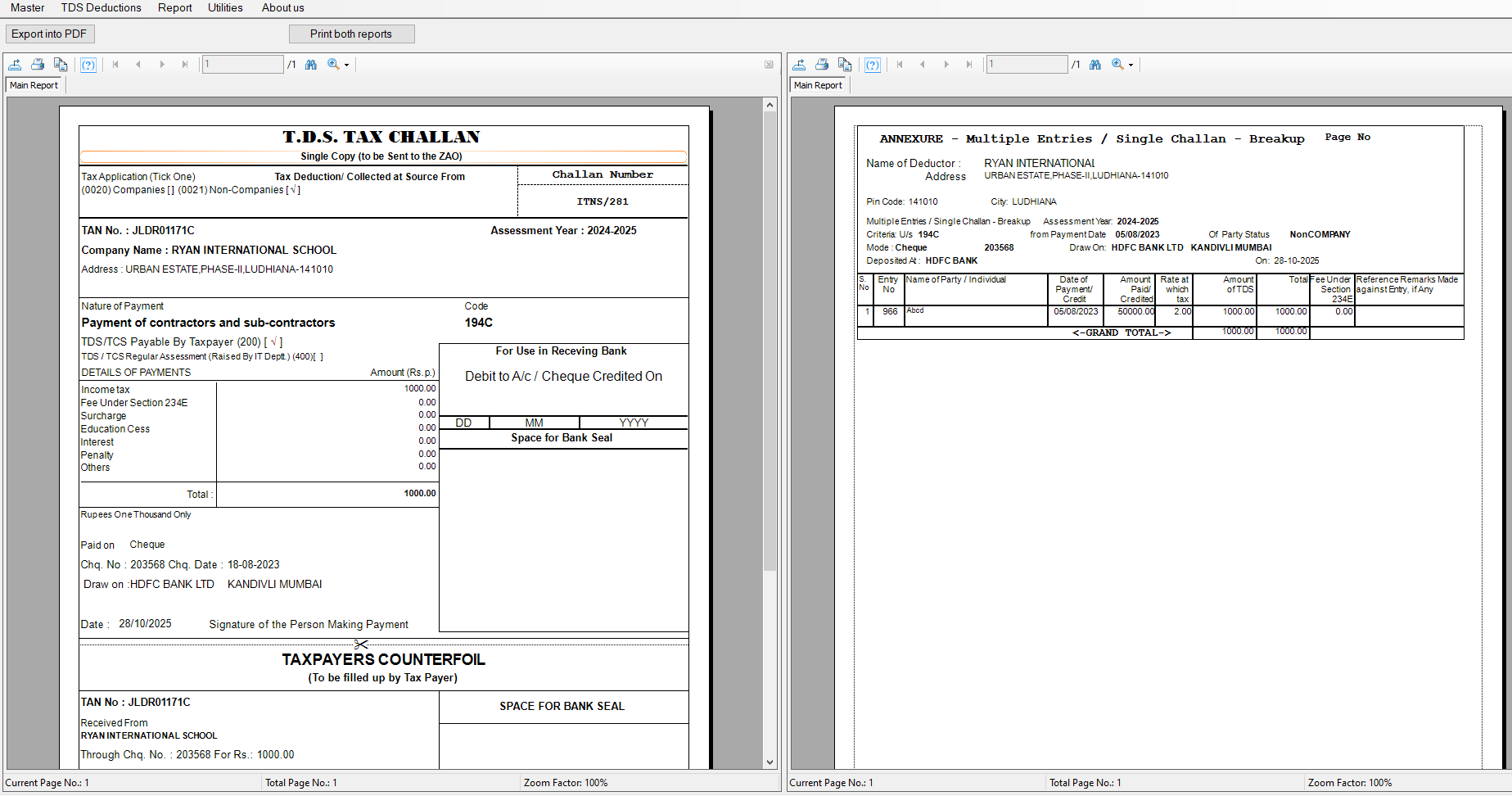
Task: Toggle the group tree (?) button on the left viewer
Action: (x=88, y=64)
